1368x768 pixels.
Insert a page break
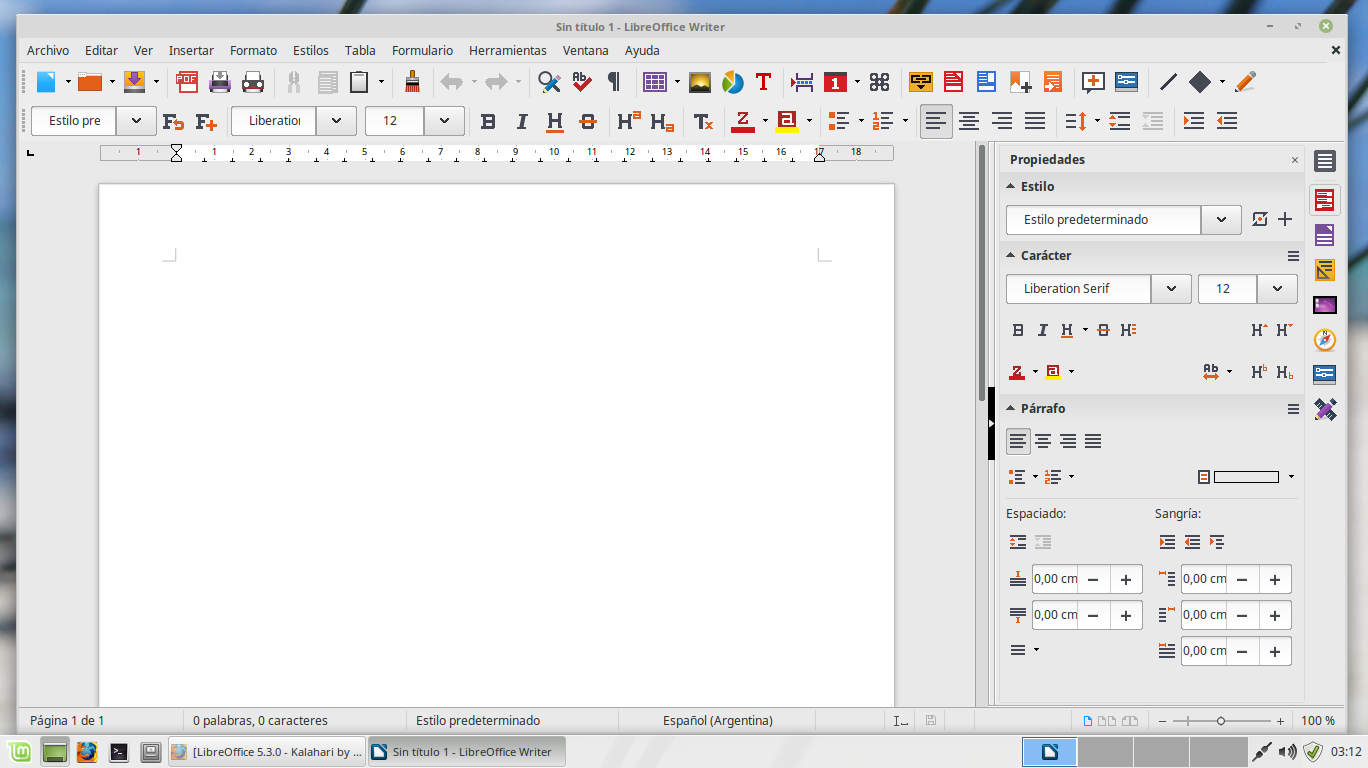click(x=801, y=82)
